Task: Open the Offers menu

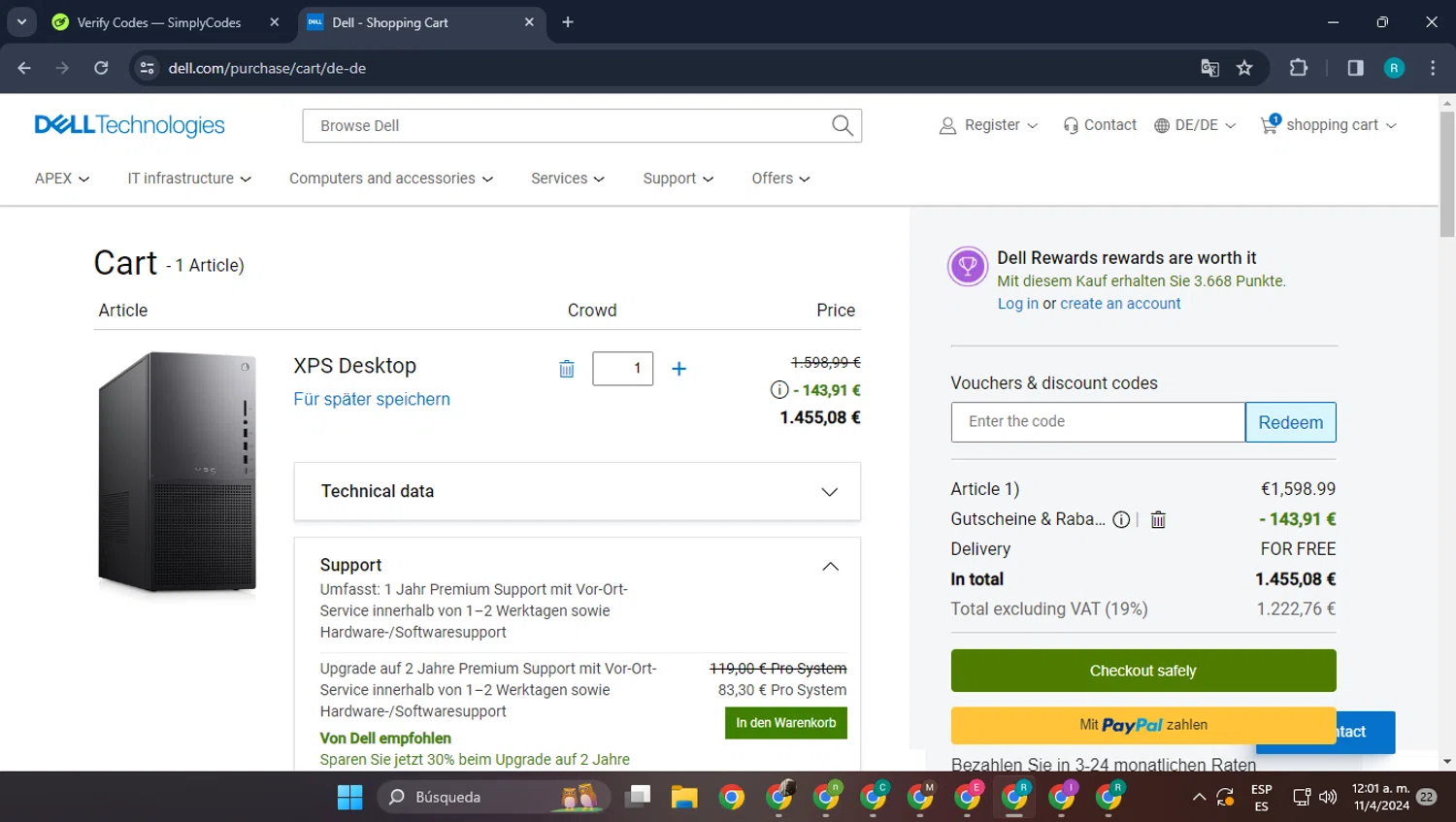Action: tap(780, 179)
